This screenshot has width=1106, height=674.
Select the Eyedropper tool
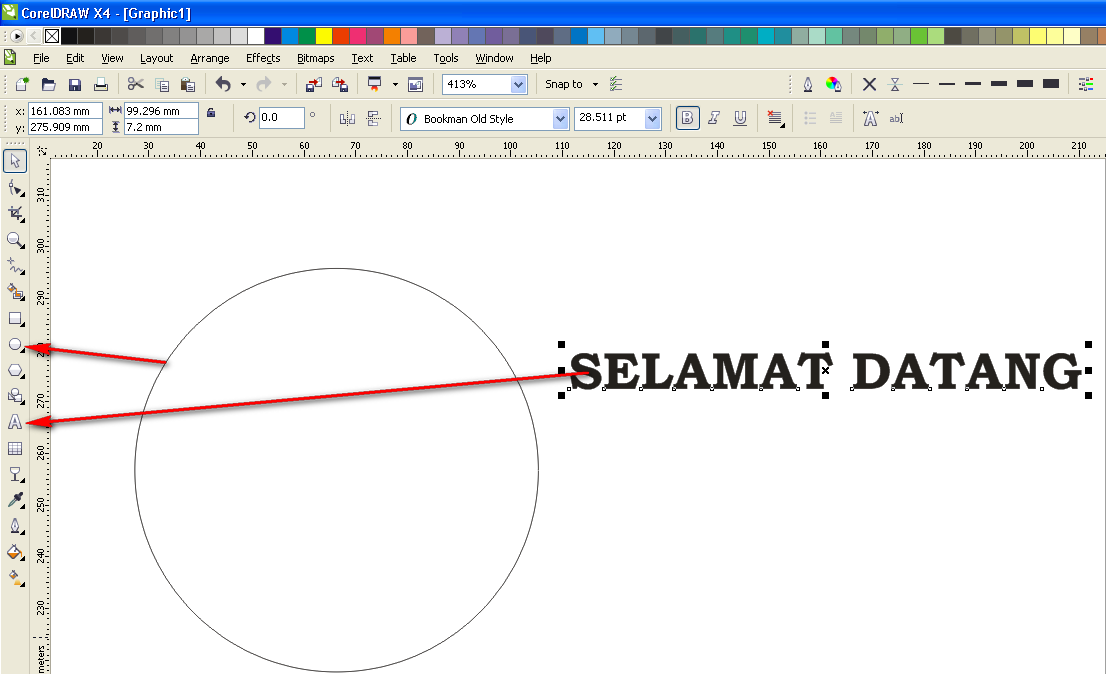15,500
